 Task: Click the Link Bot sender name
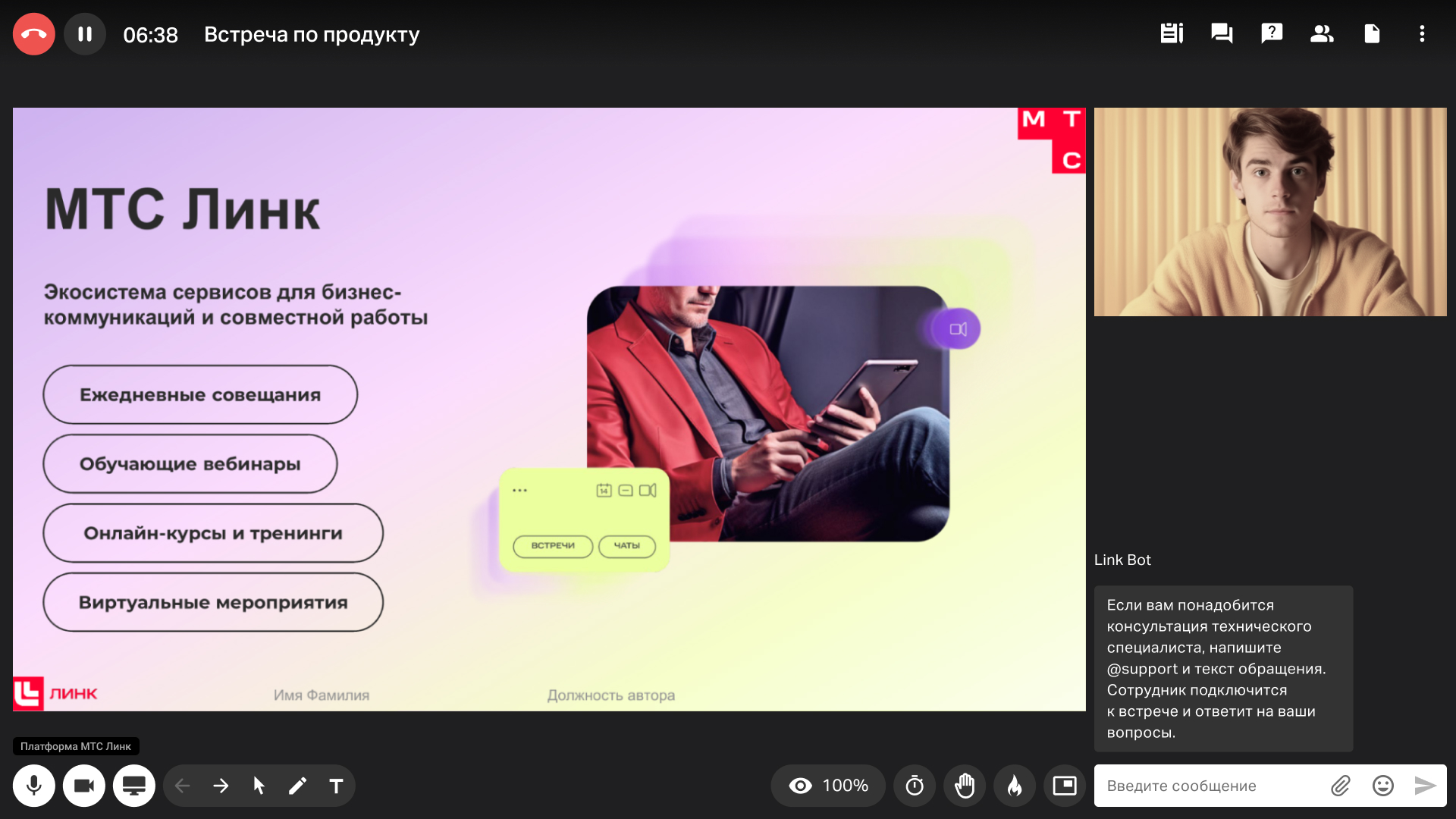[x=1122, y=560]
